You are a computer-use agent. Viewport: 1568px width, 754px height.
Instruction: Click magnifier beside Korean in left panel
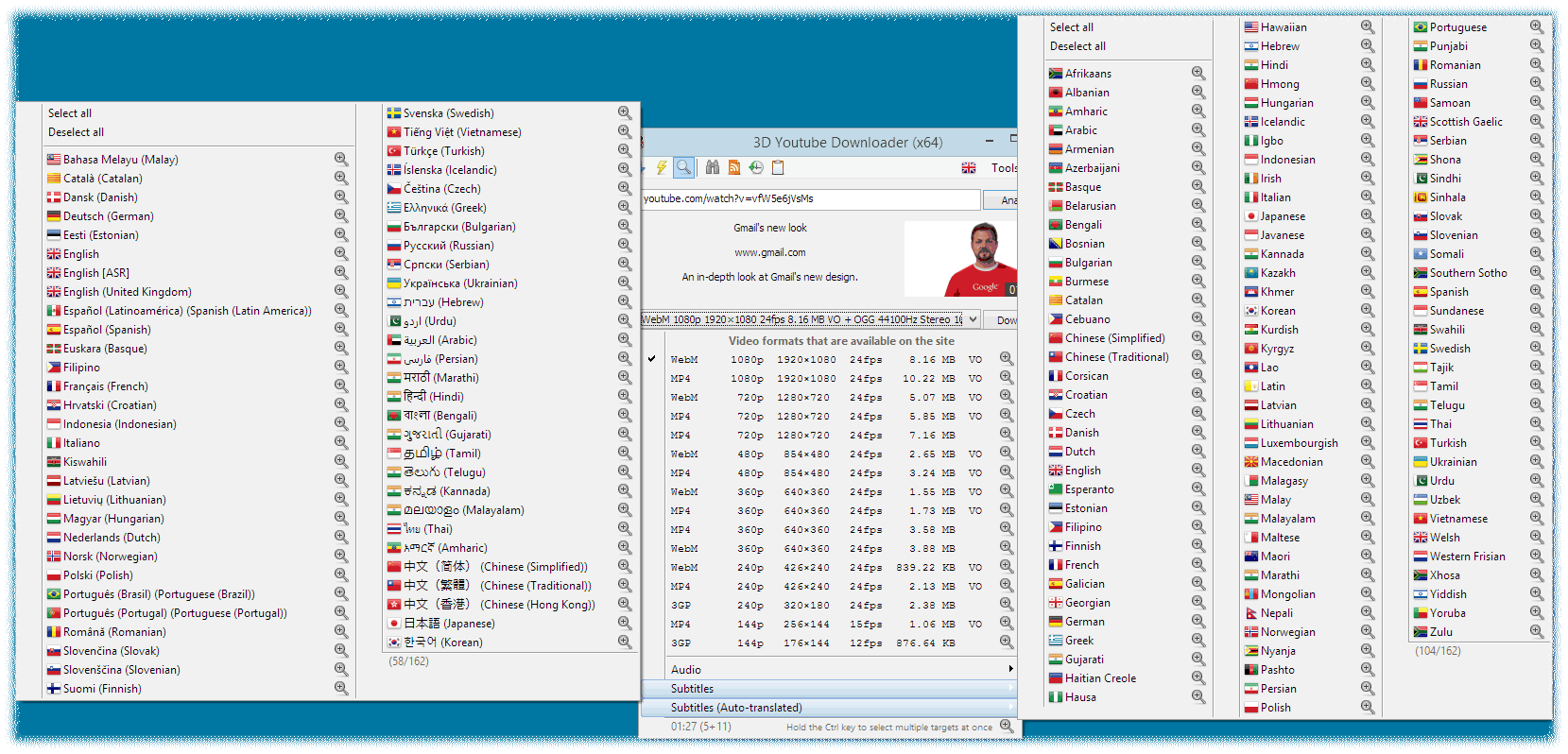coord(625,643)
